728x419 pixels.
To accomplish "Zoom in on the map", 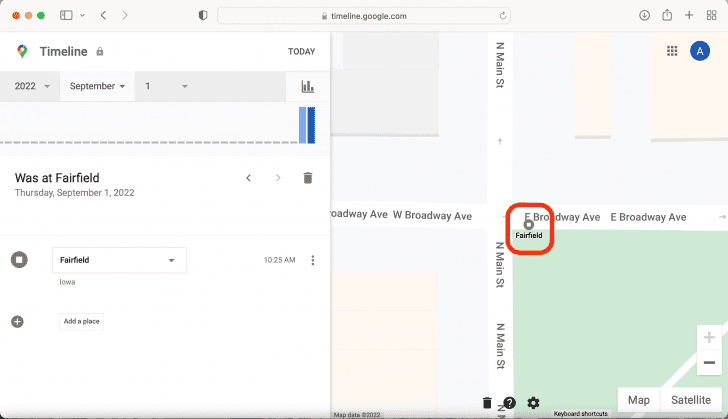I will coord(709,338).
